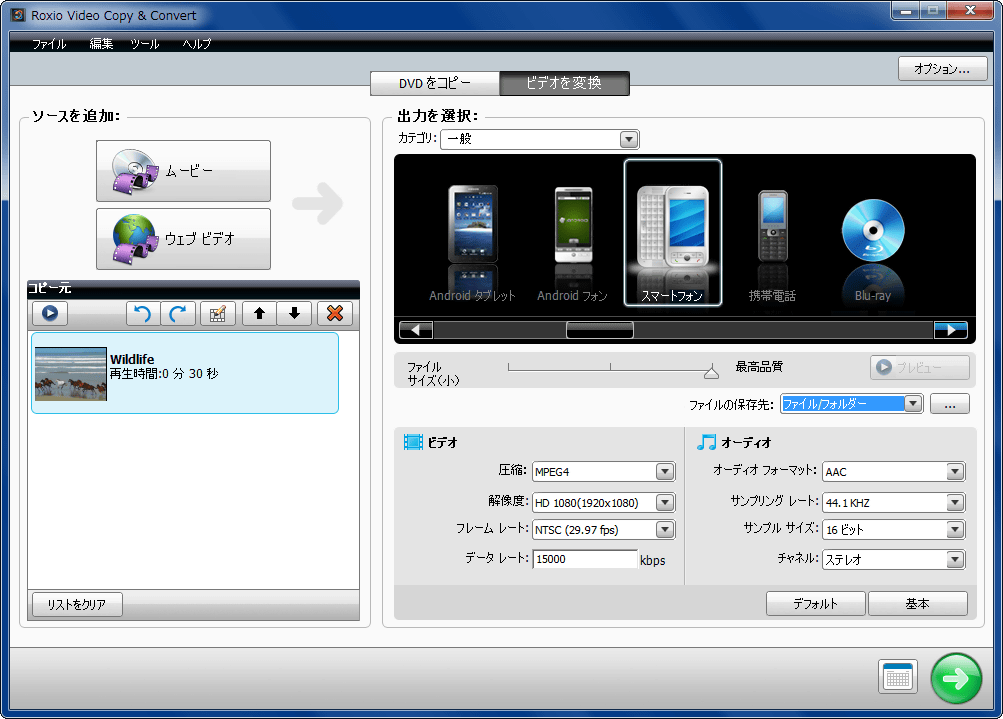Image resolution: width=1003 pixels, height=719 pixels.
Task: Add source via the ムービー button
Action: (184, 171)
